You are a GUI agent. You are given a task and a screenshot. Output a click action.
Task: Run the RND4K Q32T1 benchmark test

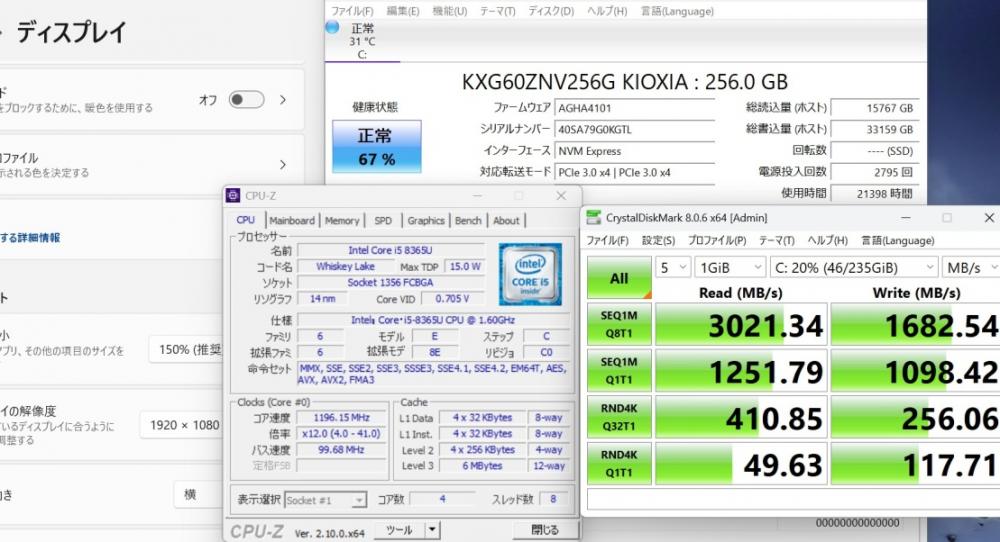tap(619, 417)
